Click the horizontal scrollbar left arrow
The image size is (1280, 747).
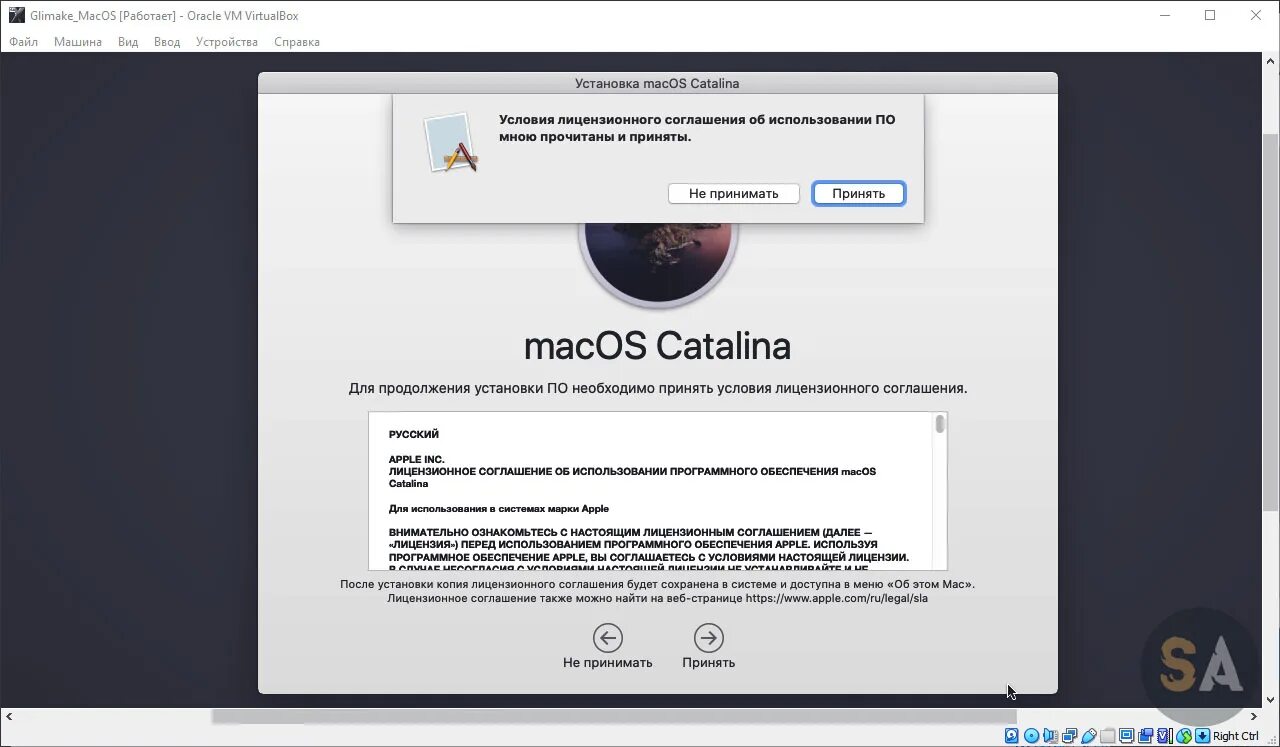coord(8,716)
